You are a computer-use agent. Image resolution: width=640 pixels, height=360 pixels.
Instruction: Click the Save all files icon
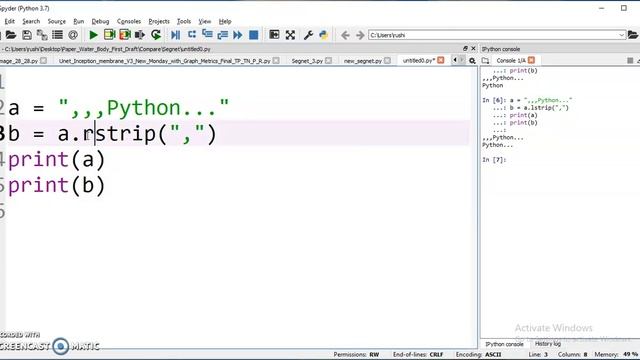pos(42,35)
